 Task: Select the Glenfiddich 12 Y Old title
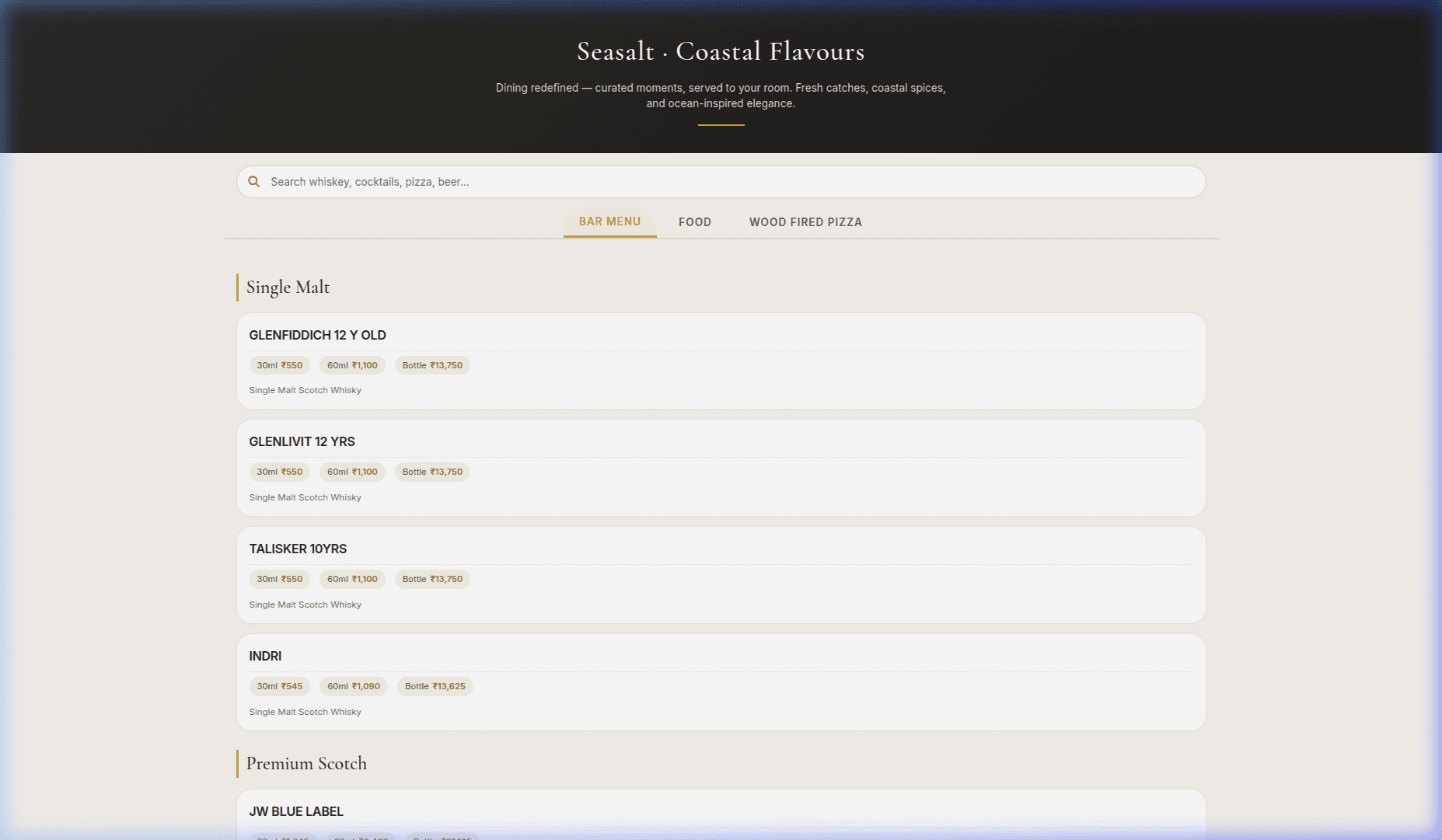(317, 335)
